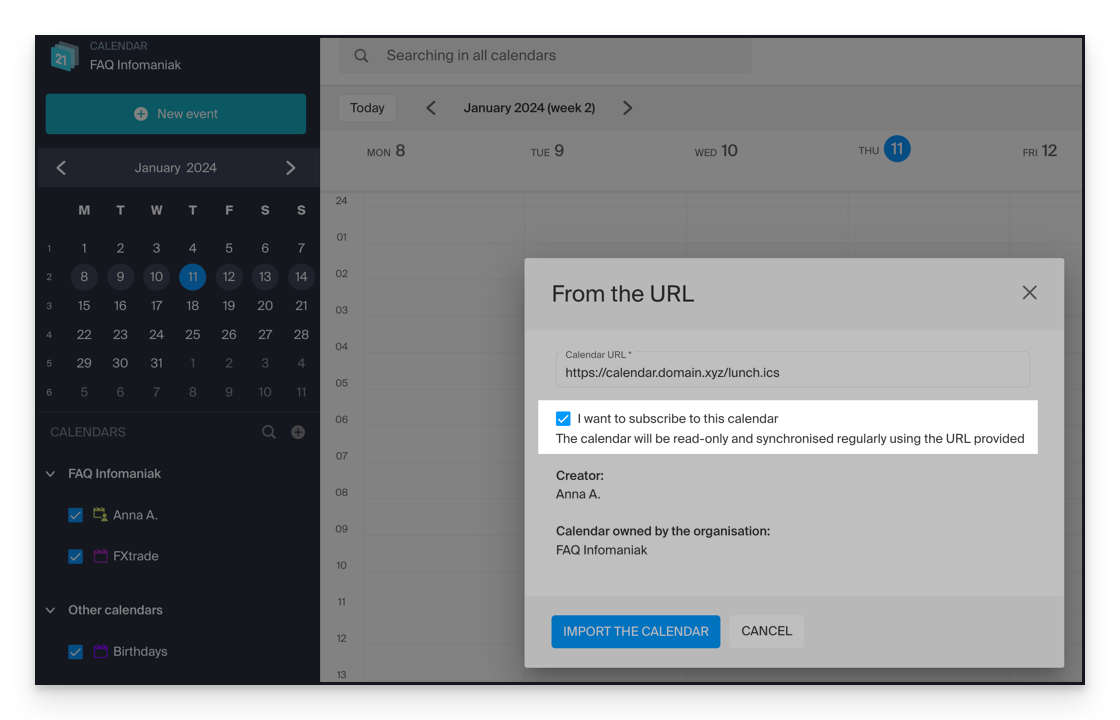Image resolution: width=1120 pixels, height=720 pixels.
Task: Select January 15 in the mini calendar
Action: (x=84, y=306)
